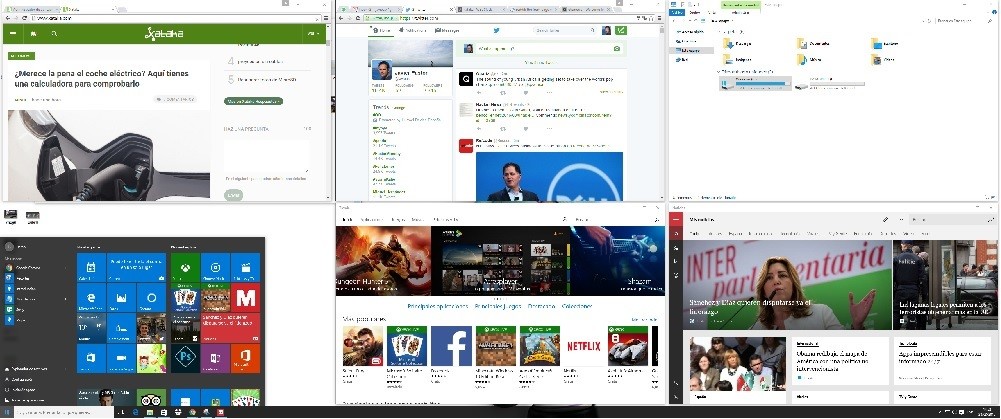Click the search icon in the Store window

(656, 220)
